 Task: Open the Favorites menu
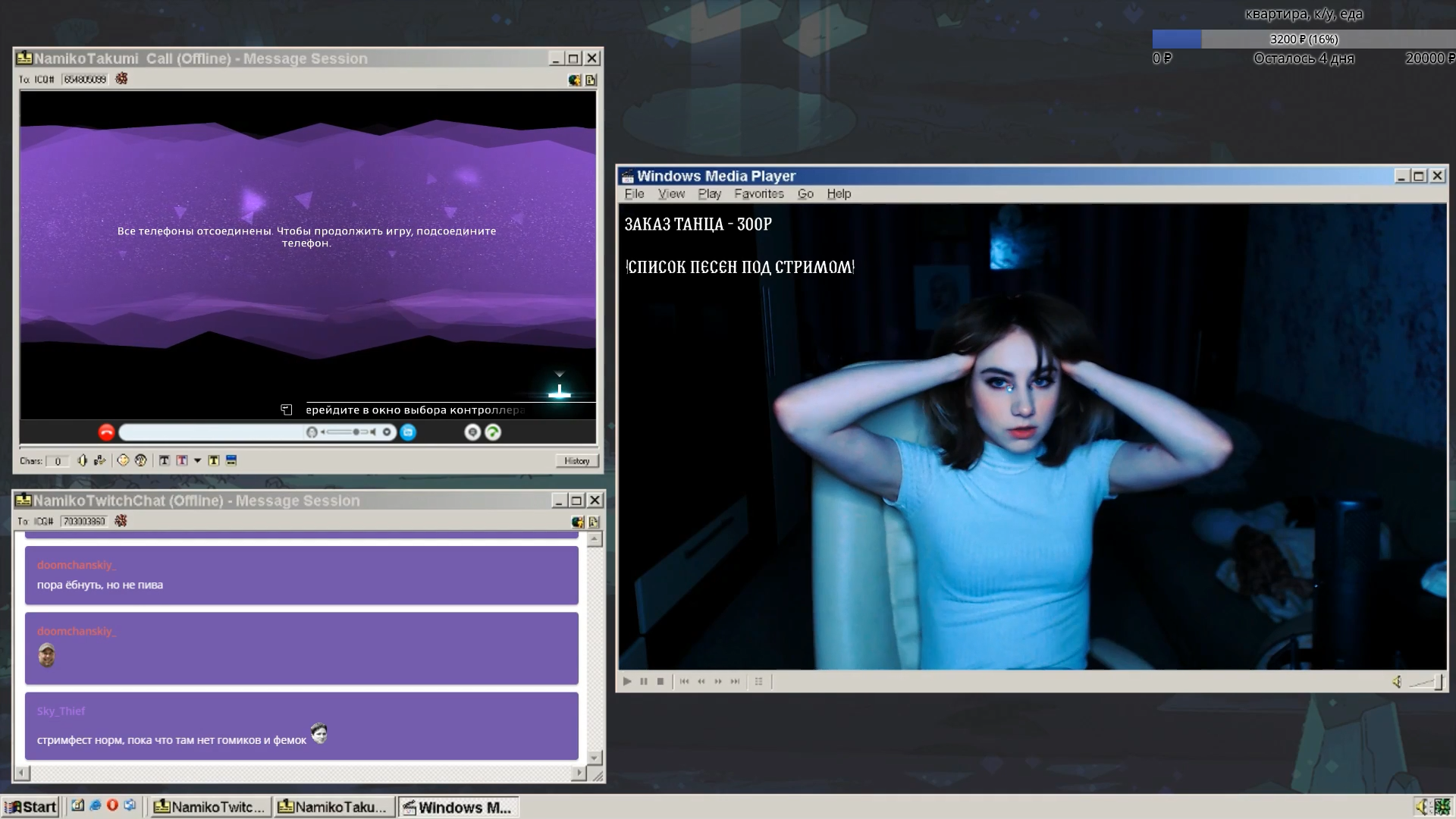click(758, 194)
